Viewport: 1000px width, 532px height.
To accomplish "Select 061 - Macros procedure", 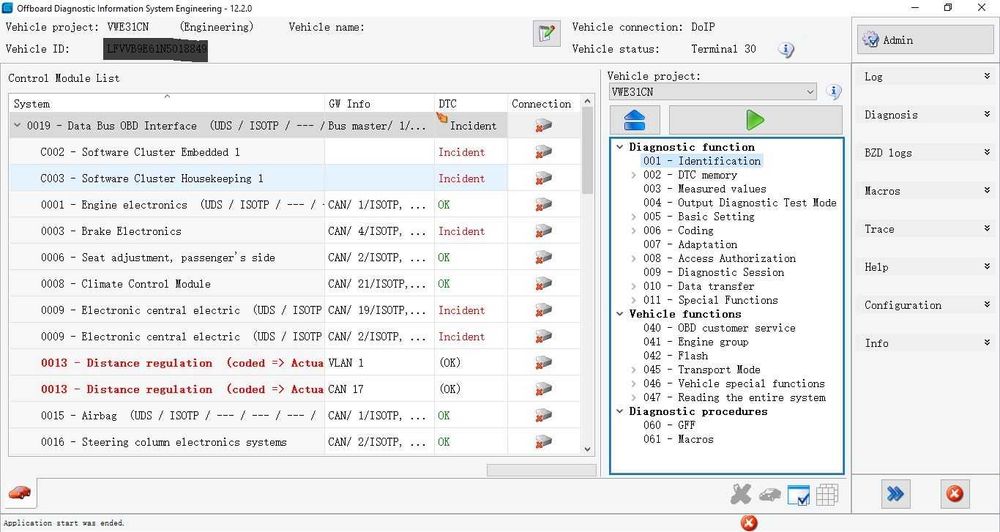I will point(678,440).
